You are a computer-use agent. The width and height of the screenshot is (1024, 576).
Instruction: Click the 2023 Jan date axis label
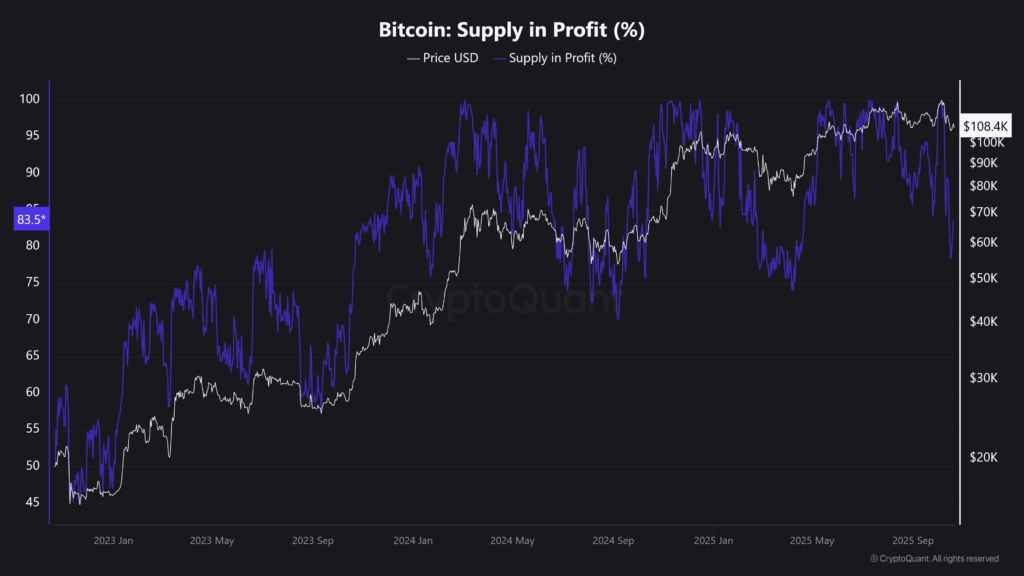113,541
